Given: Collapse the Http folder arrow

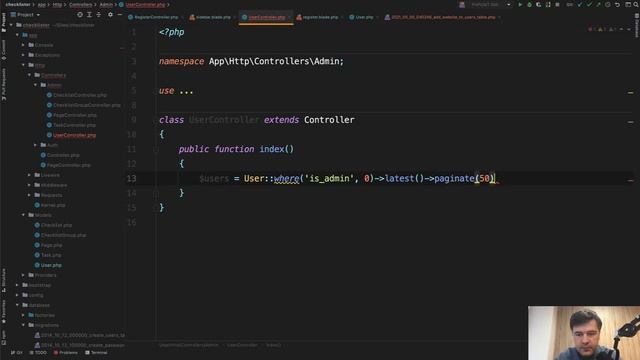Looking at the screenshot, I should 23,65.
